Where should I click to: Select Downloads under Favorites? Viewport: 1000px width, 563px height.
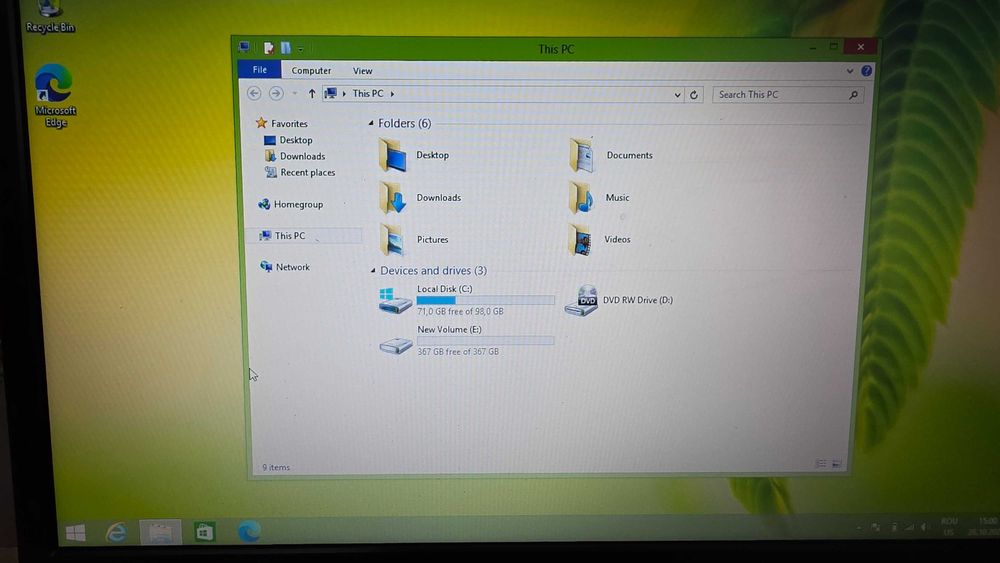(x=295, y=156)
